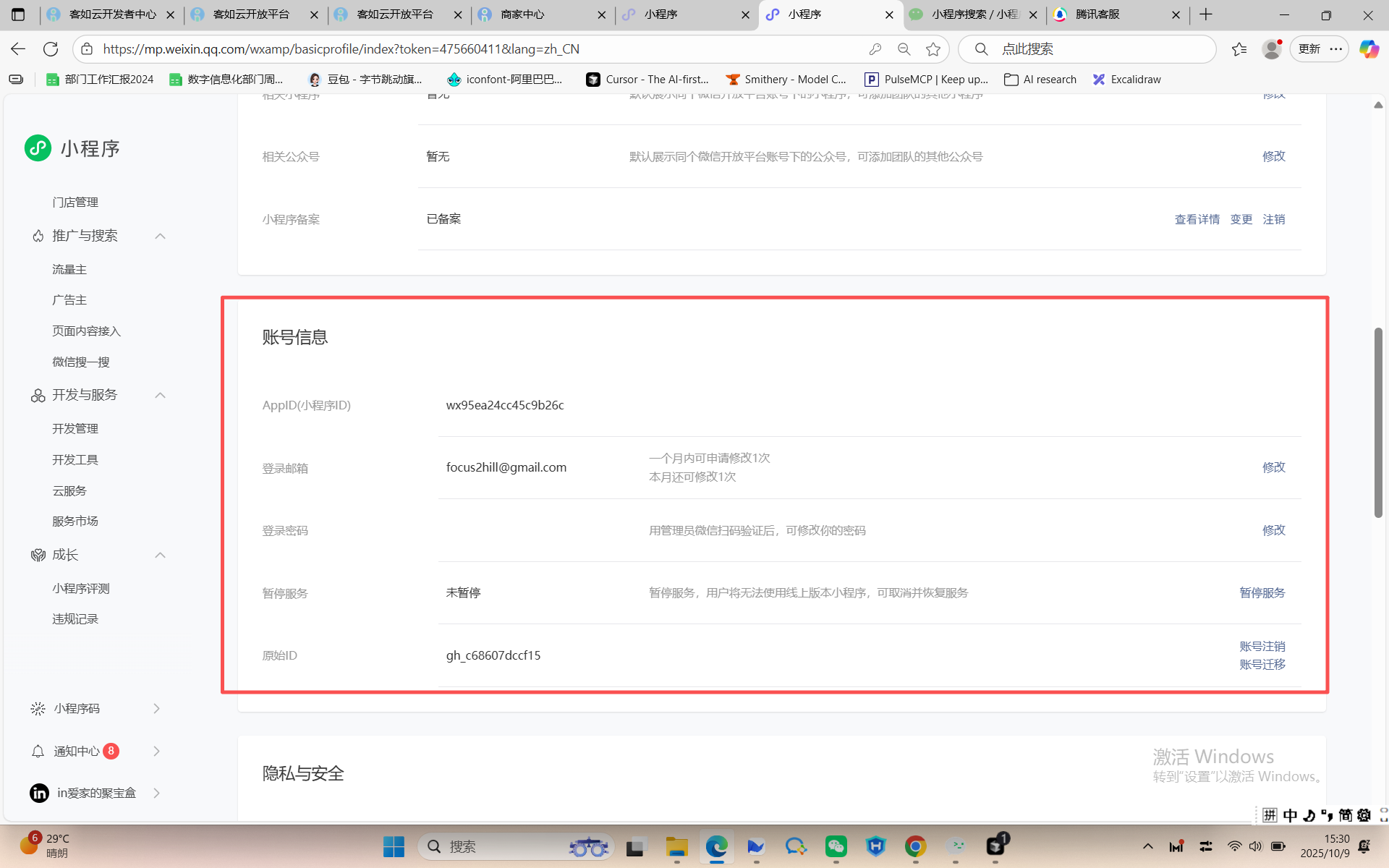The width and height of the screenshot is (1389, 868).
Task: Click the favorite star in address bar
Action: 933,49
